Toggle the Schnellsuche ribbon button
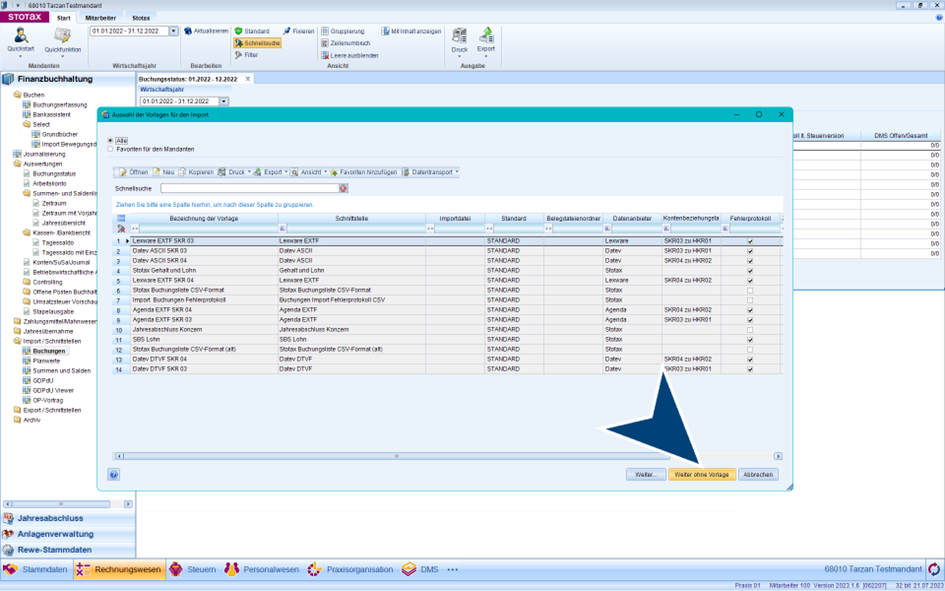 (x=257, y=43)
